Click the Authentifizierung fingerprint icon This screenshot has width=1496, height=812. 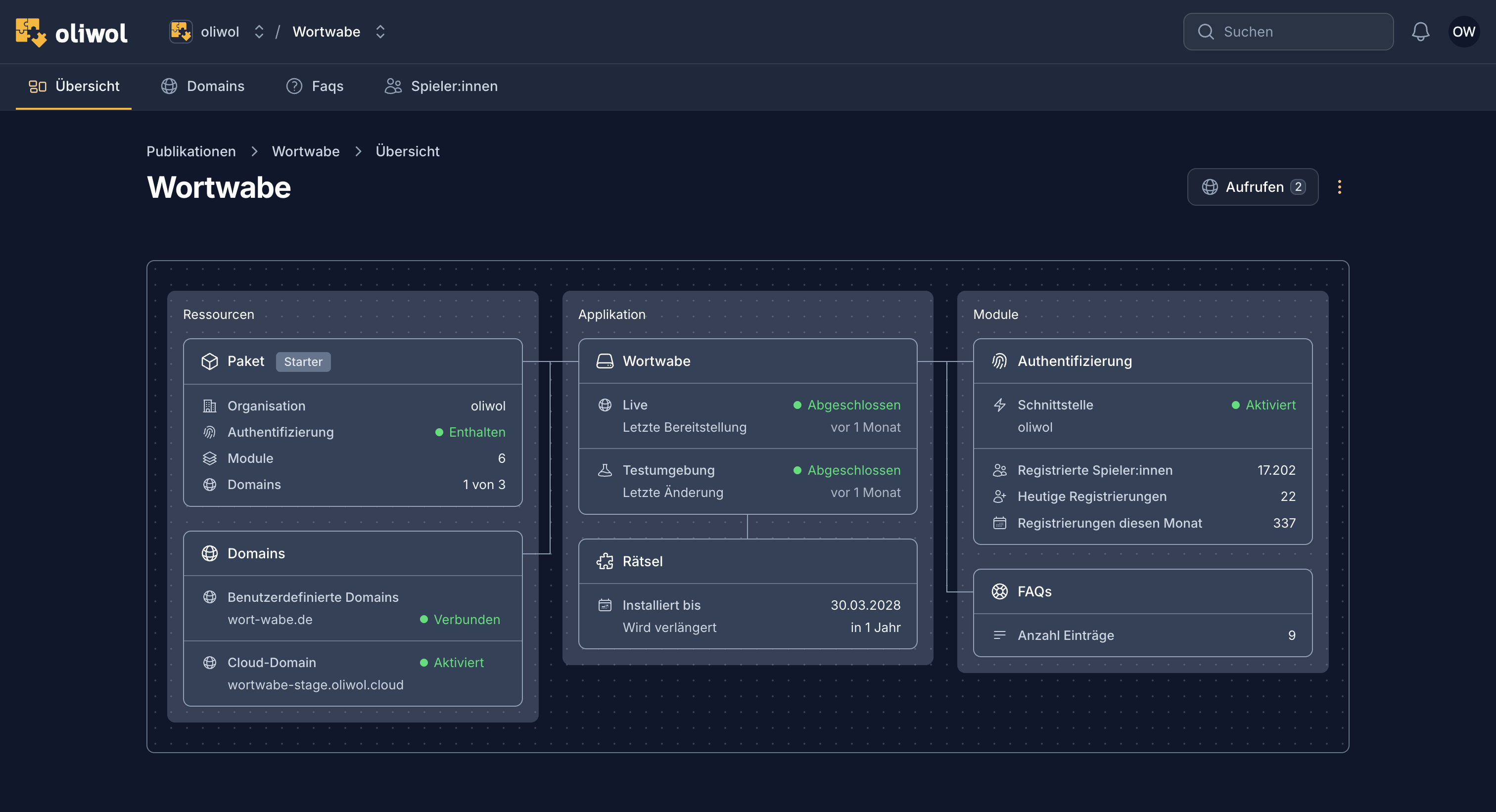999,361
